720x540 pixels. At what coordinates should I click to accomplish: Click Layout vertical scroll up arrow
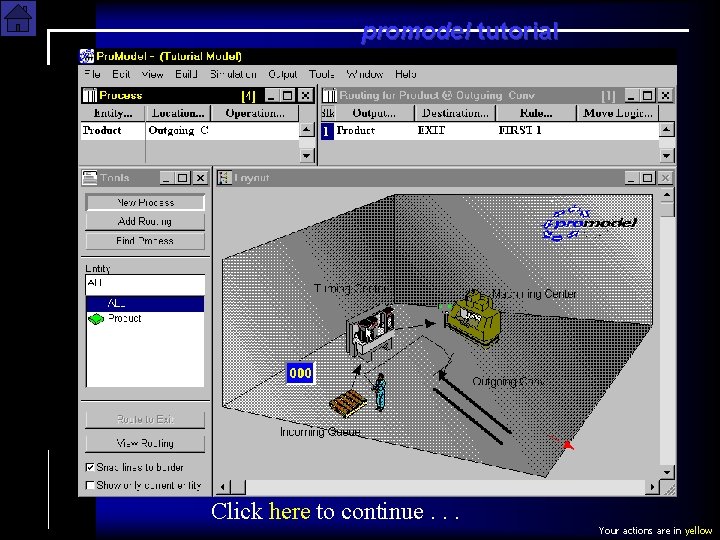667,195
